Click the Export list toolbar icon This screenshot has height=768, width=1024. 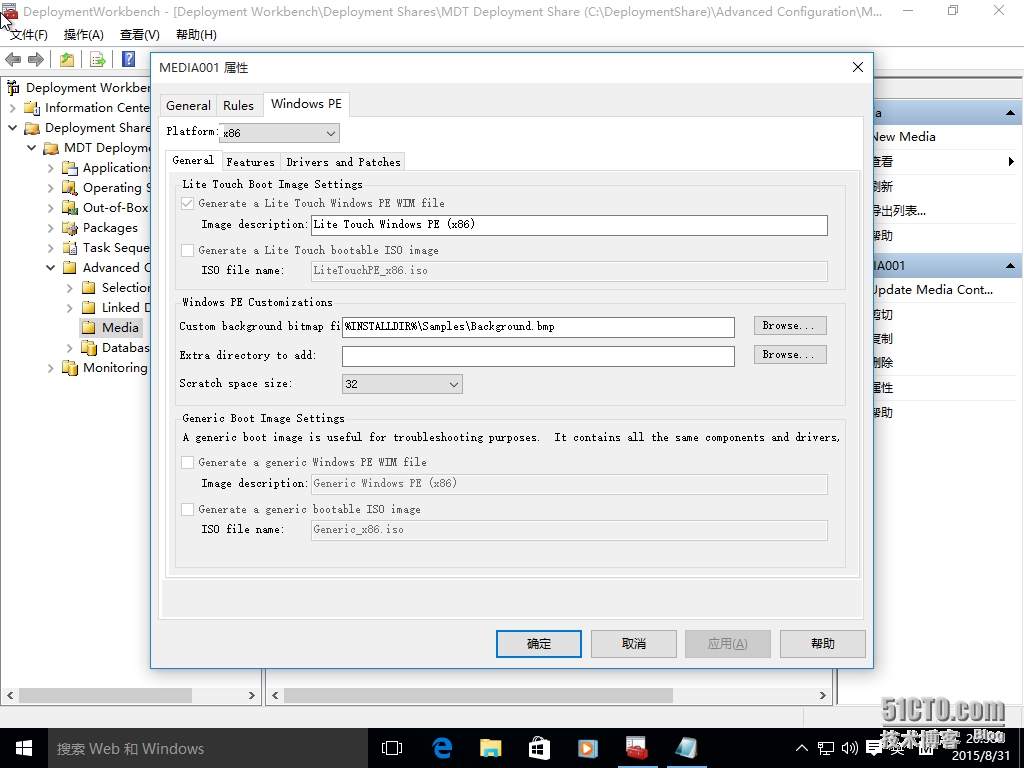[x=97, y=59]
